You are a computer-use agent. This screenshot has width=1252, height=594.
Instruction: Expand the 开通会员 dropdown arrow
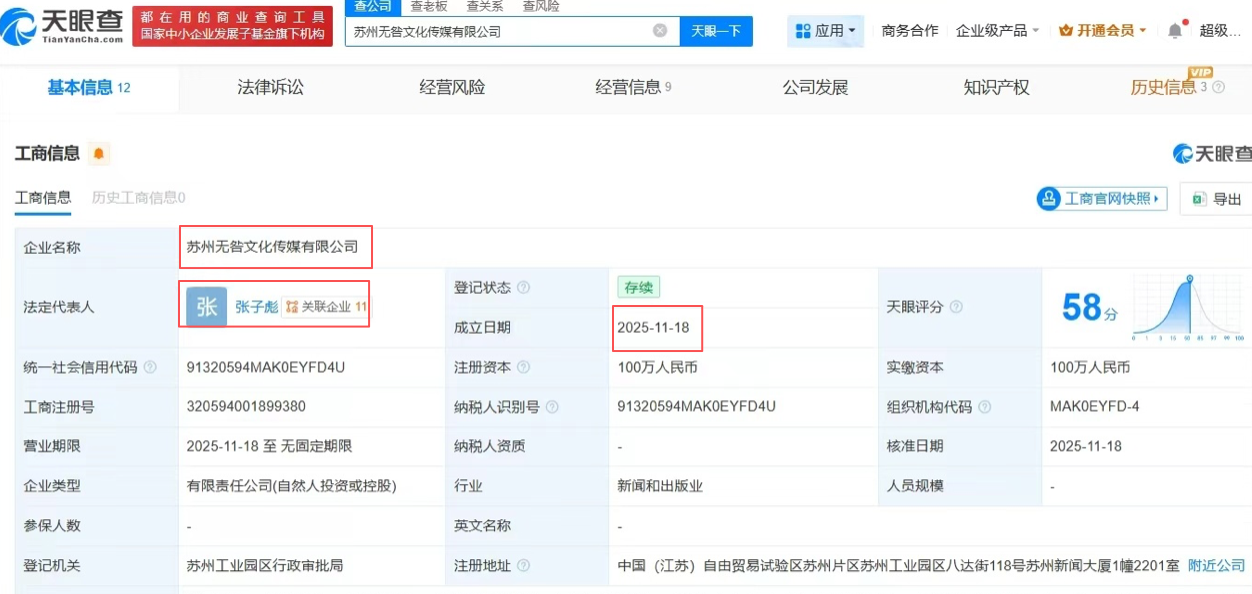1145,31
